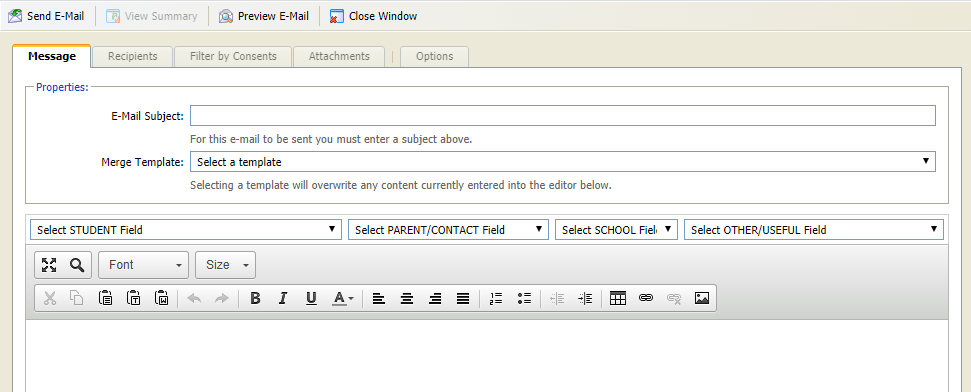Click the Increase Indent icon

(585, 298)
